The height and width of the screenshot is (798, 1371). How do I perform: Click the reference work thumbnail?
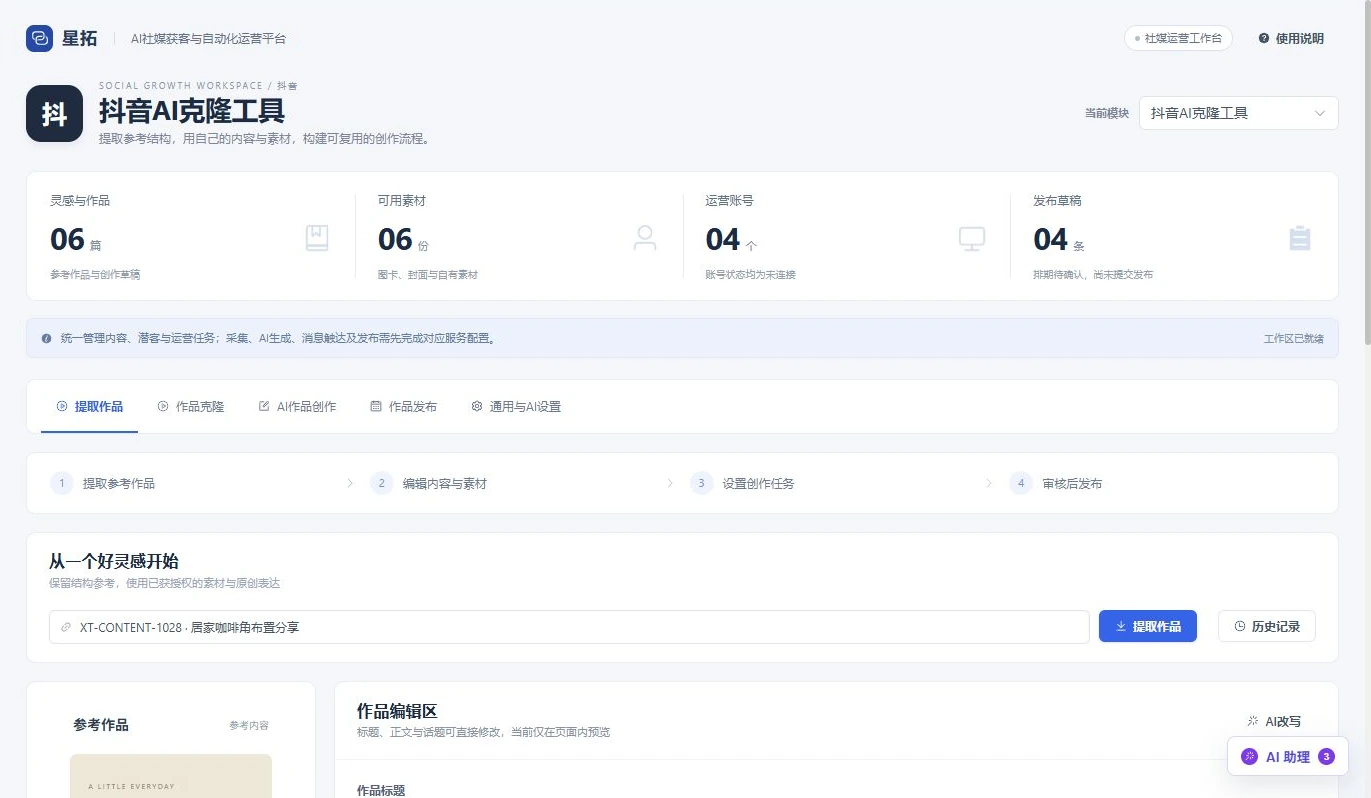click(x=171, y=776)
